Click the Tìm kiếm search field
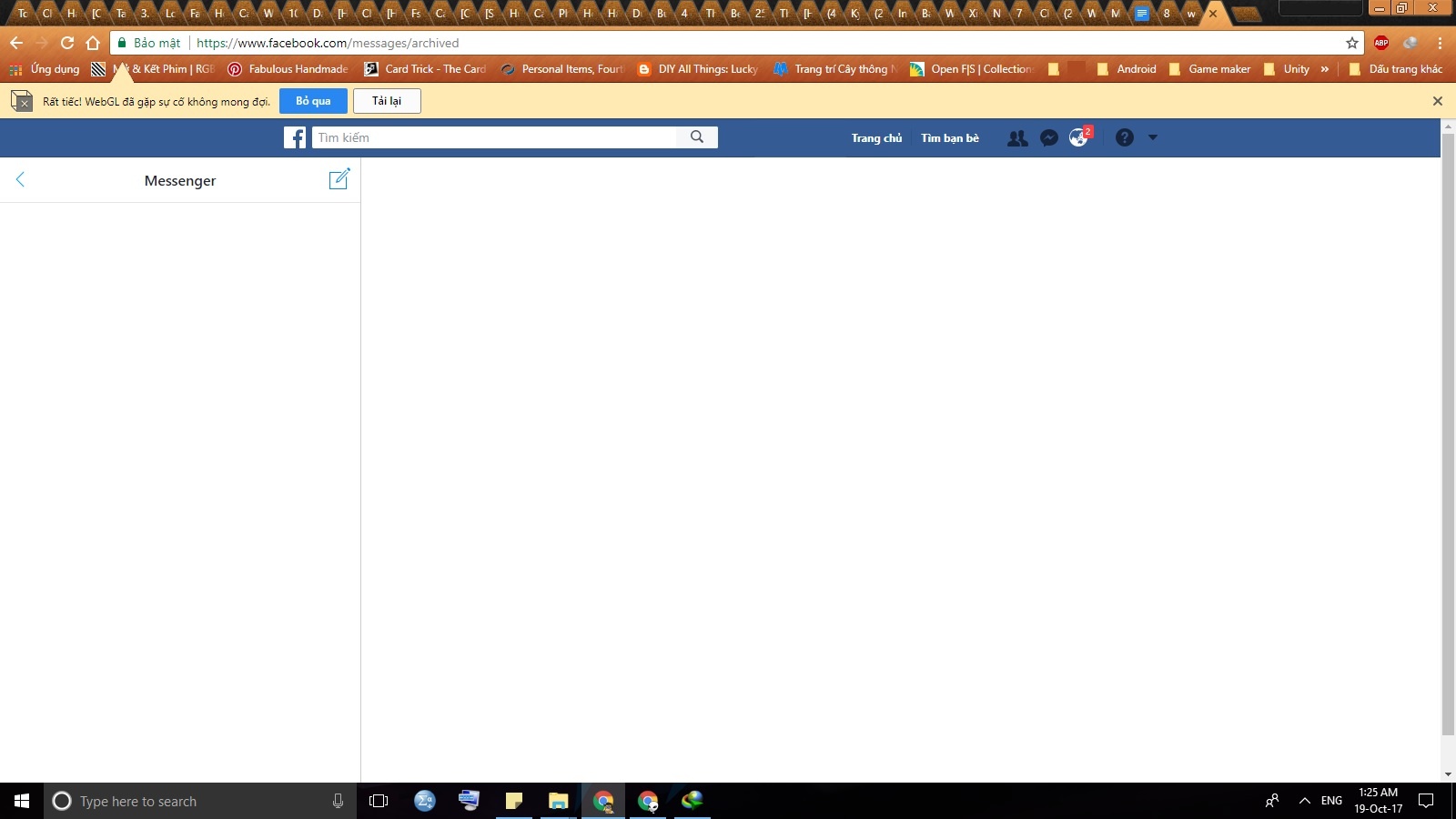 click(494, 137)
